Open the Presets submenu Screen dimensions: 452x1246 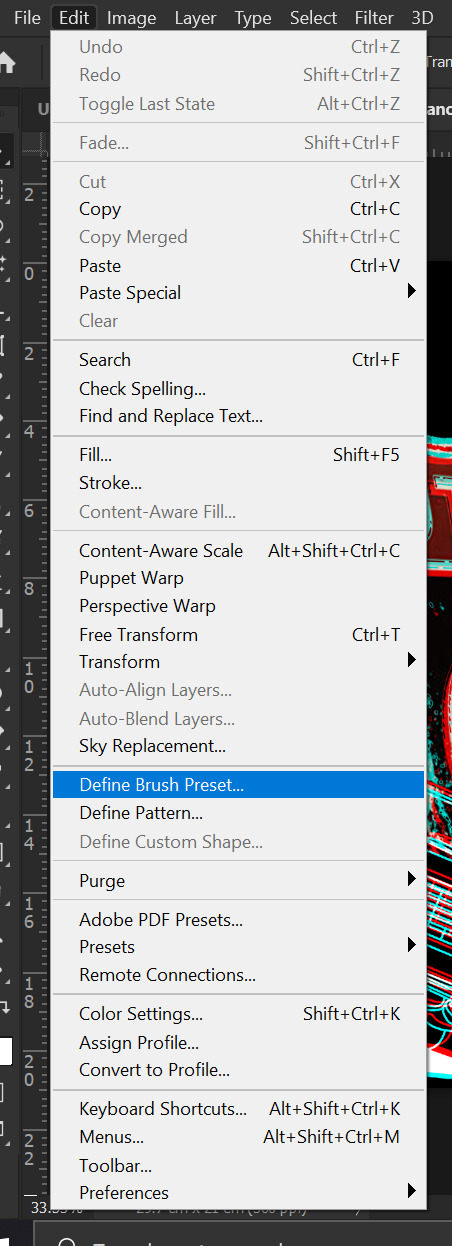coord(238,947)
